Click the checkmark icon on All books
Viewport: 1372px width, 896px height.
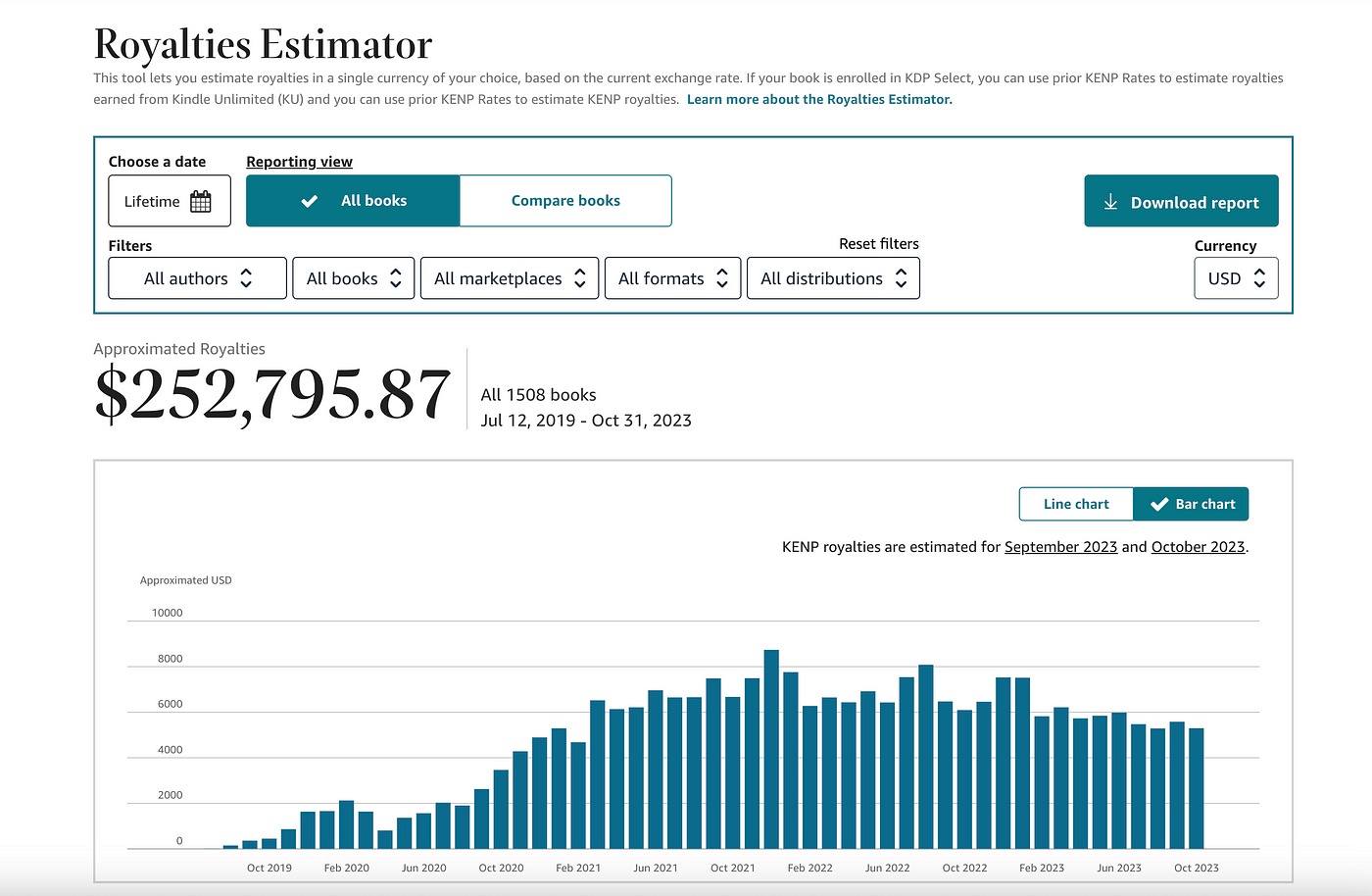point(310,201)
